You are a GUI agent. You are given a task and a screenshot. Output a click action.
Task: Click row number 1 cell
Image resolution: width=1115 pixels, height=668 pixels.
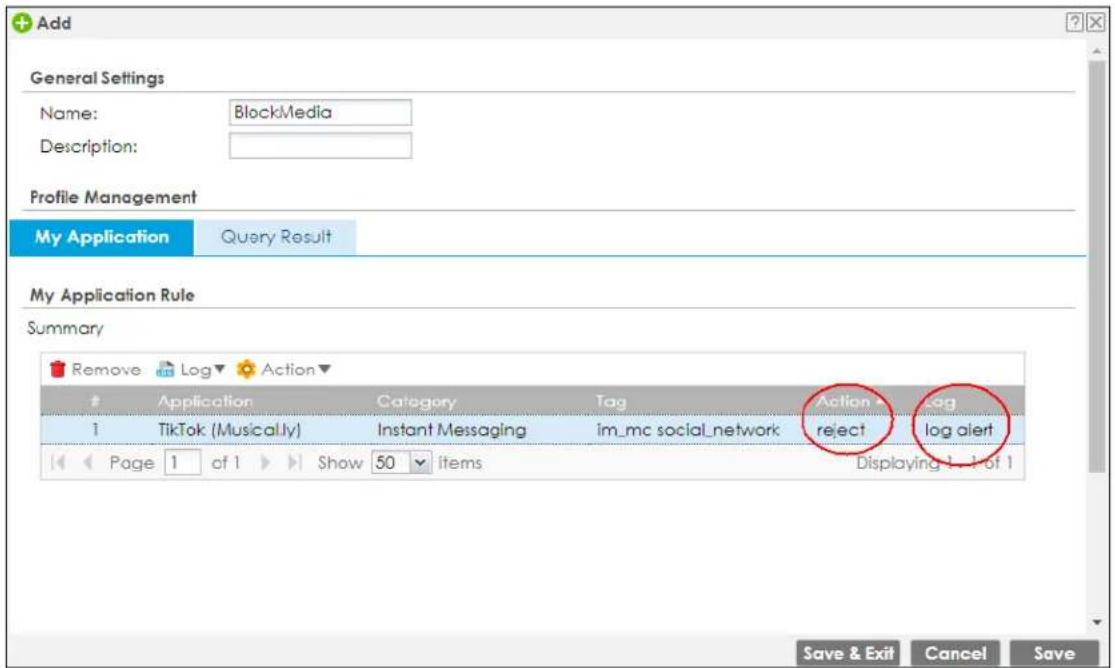tap(95, 430)
